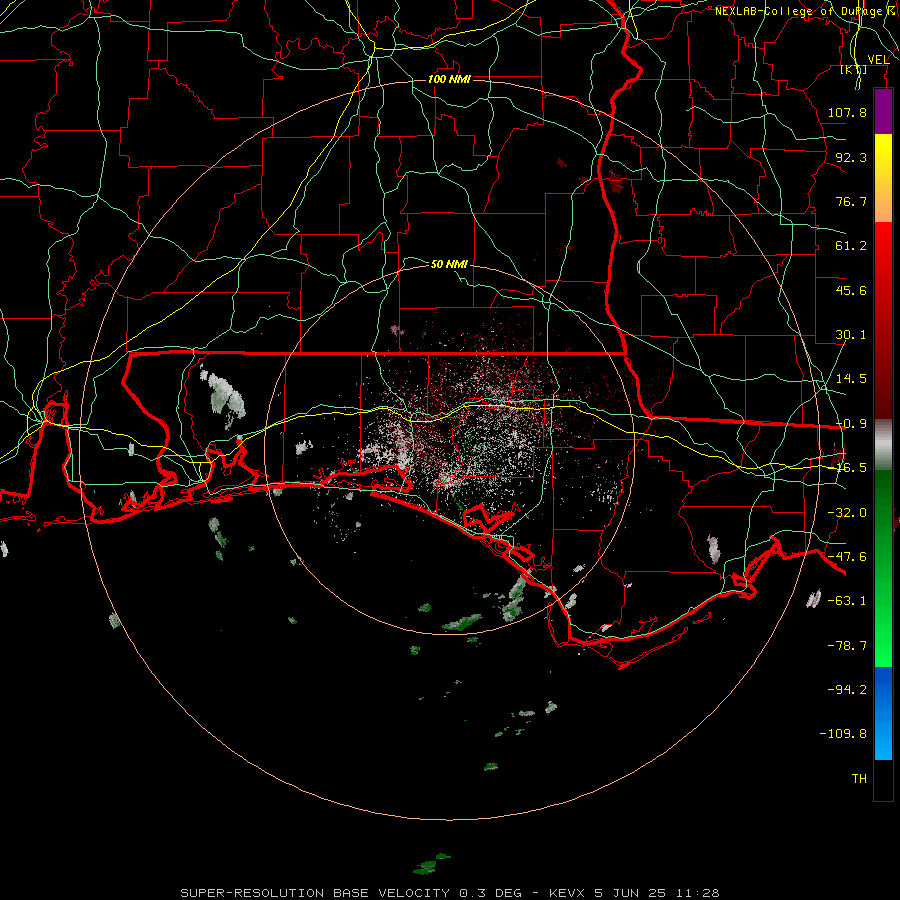Select the 45.6 velocity scale value
Image resolution: width=900 pixels, height=900 pixels.
(x=851, y=290)
